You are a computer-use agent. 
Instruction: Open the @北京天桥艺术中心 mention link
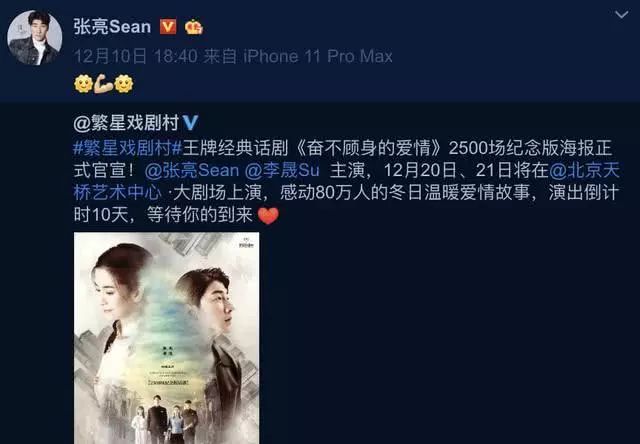click(x=347, y=181)
